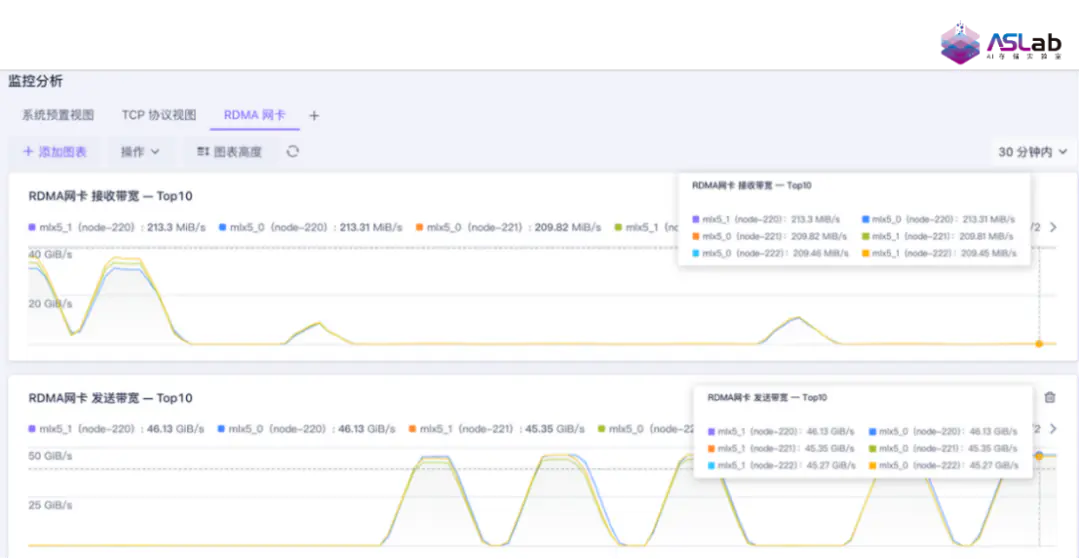Open the 30 分钟内 time range dropdown
The width and height of the screenshot is (1080, 559).
pyautogui.click(x=1032, y=152)
